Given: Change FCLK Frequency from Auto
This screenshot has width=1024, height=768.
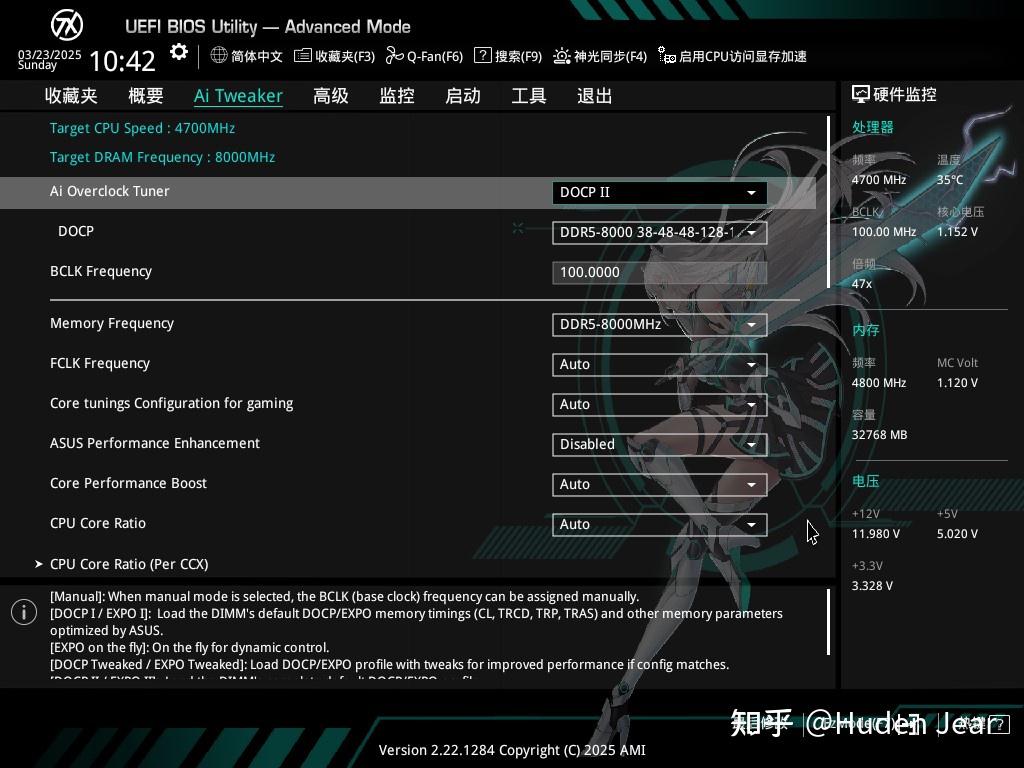Looking at the screenshot, I should pyautogui.click(x=658, y=364).
